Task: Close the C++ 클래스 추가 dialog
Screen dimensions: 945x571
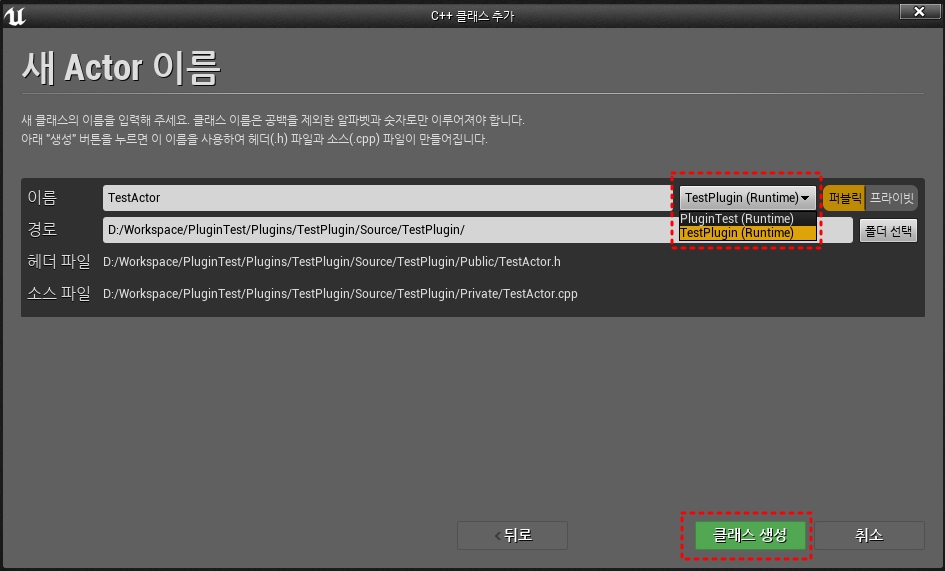Action: [918, 11]
